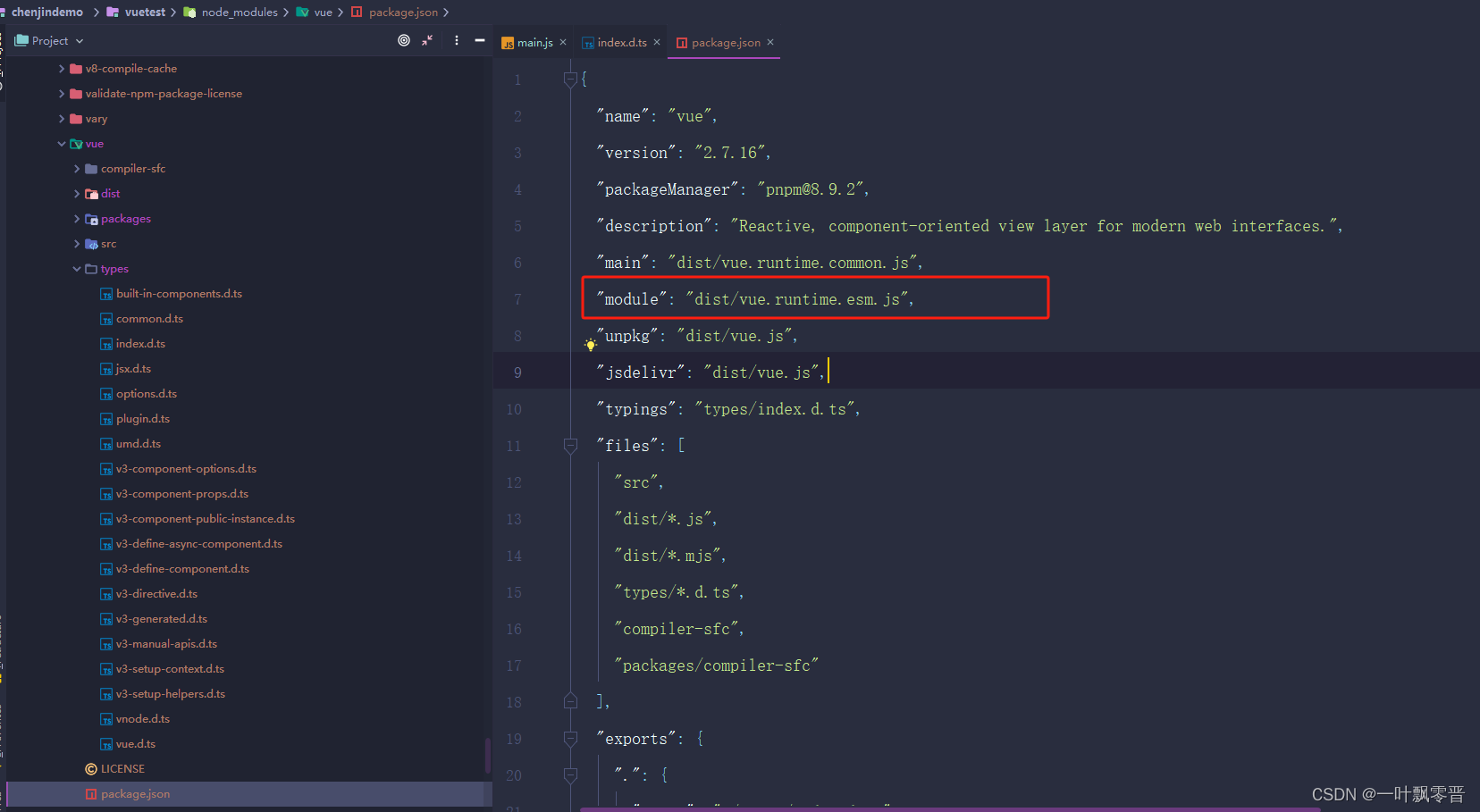Fold the exports object at line 19
1480x812 pixels.
coord(570,739)
